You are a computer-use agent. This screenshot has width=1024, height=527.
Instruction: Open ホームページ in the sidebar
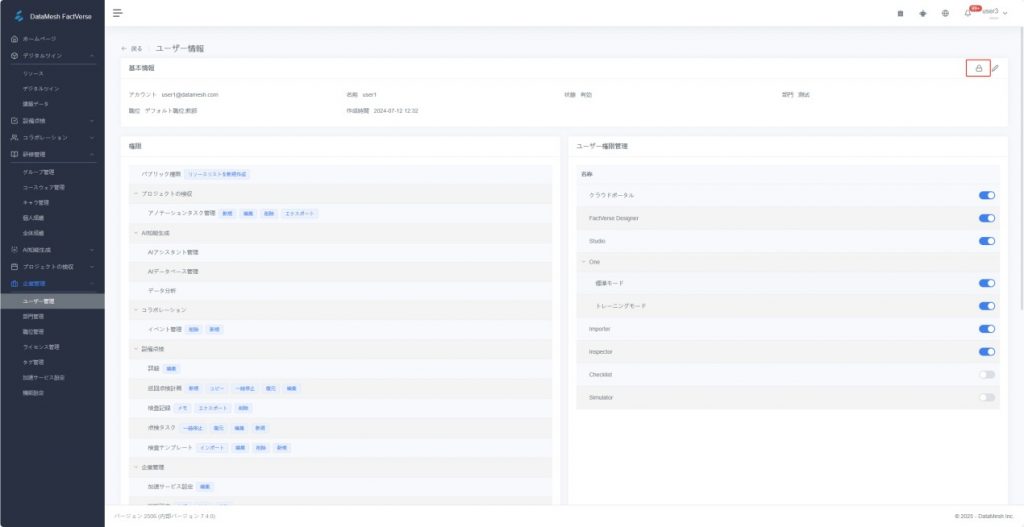click(x=46, y=38)
